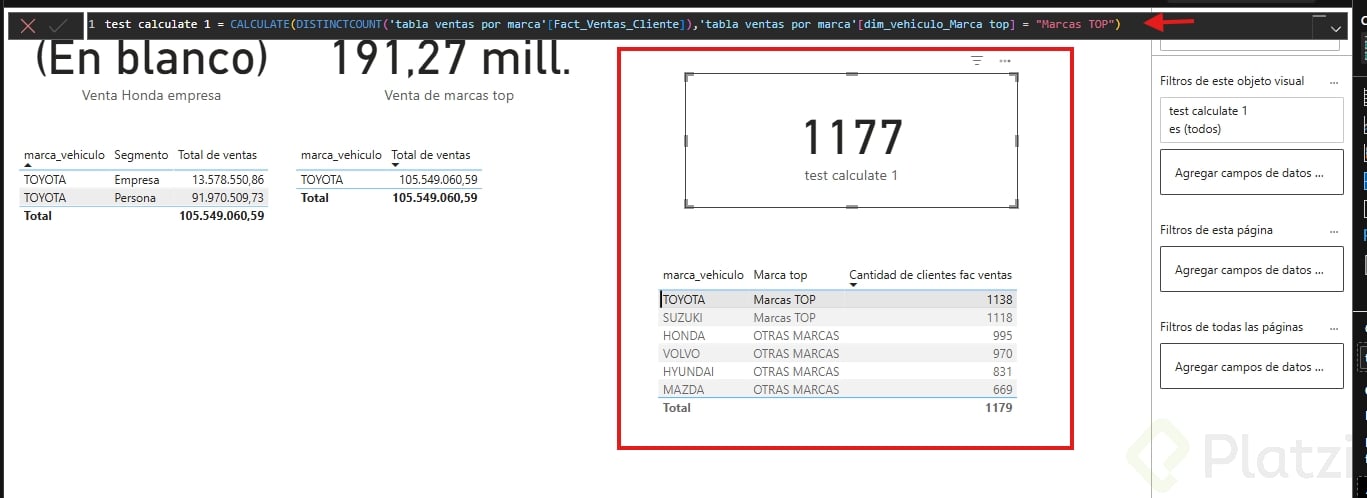1367x498 pixels.
Task: Select OTRAS MARCAS cell in the MAZDA row
Action: pos(796,390)
